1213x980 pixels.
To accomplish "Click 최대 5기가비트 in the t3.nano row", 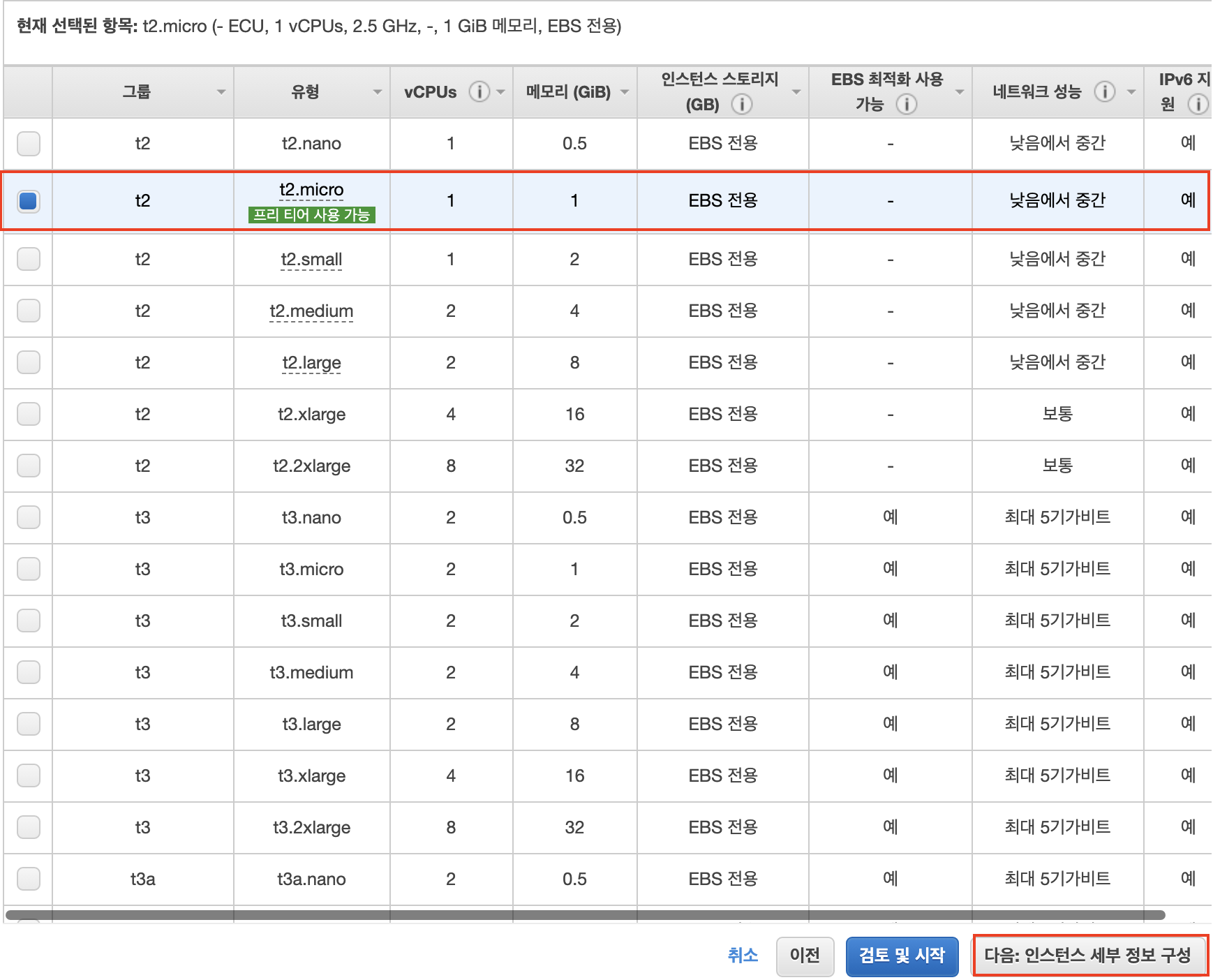I will (1057, 517).
